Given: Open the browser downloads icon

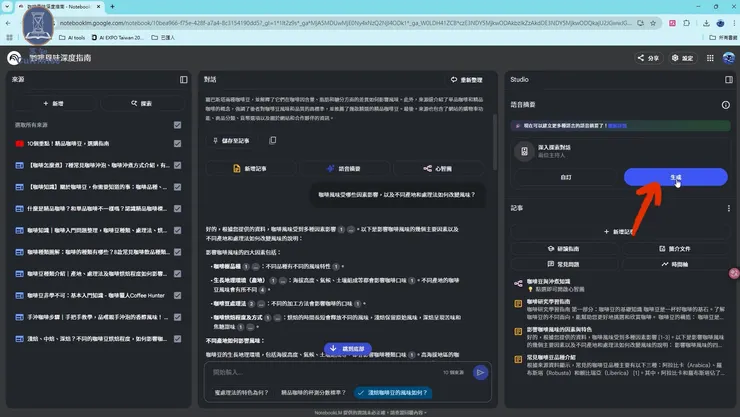Looking at the screenshot, I should 706,23.
